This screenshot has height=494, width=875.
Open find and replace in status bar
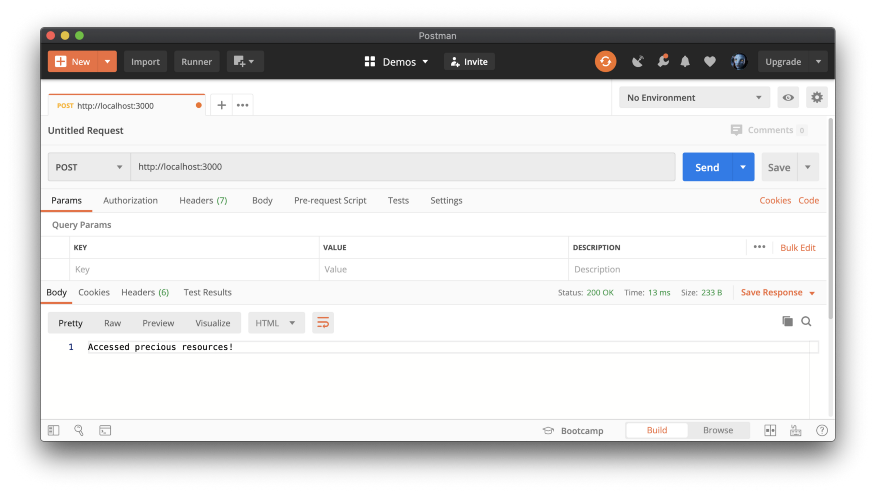click(79, 430)
